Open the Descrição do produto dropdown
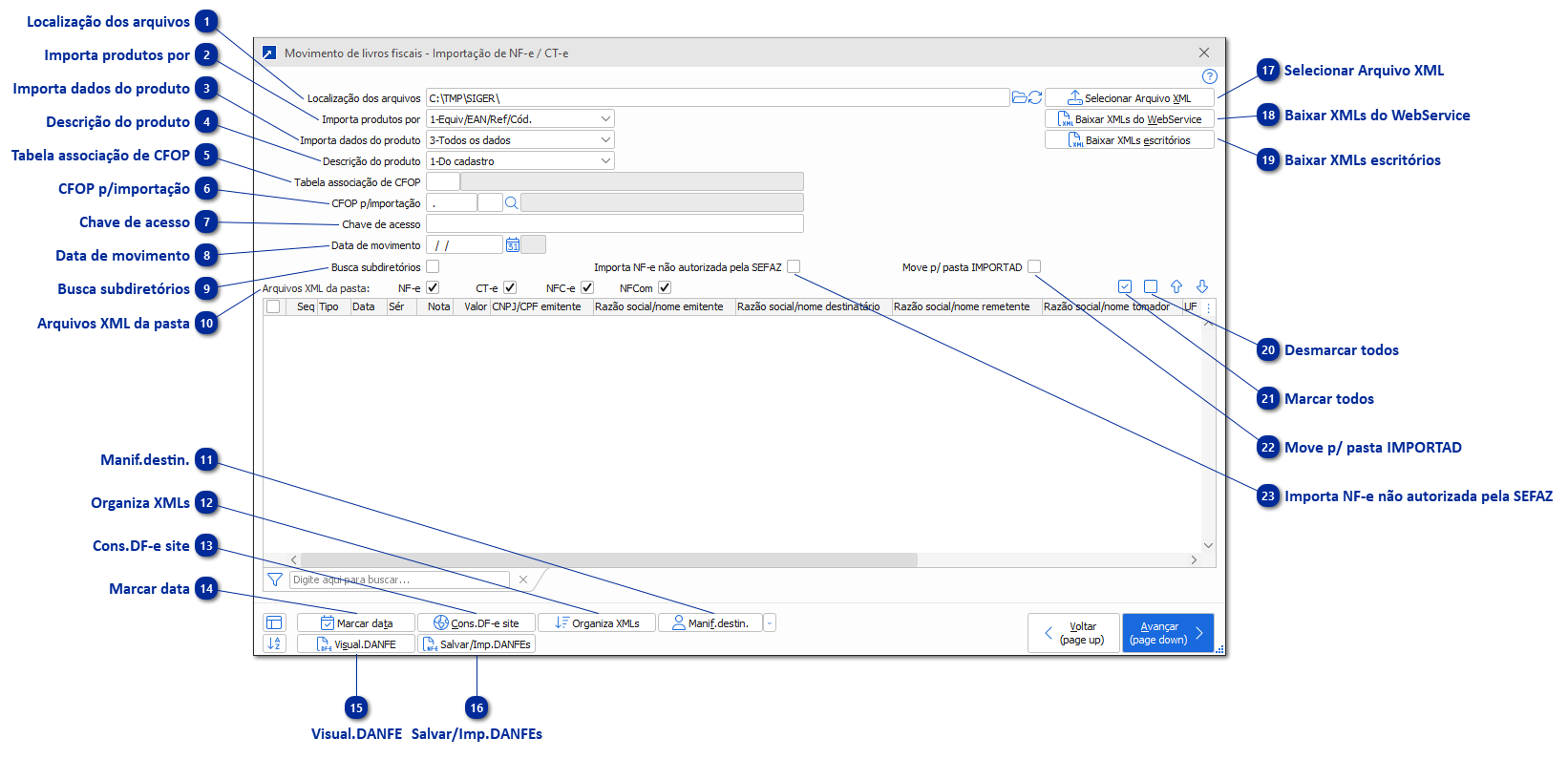The height and width of the screenshot is (759, 1568). [605, 161]
